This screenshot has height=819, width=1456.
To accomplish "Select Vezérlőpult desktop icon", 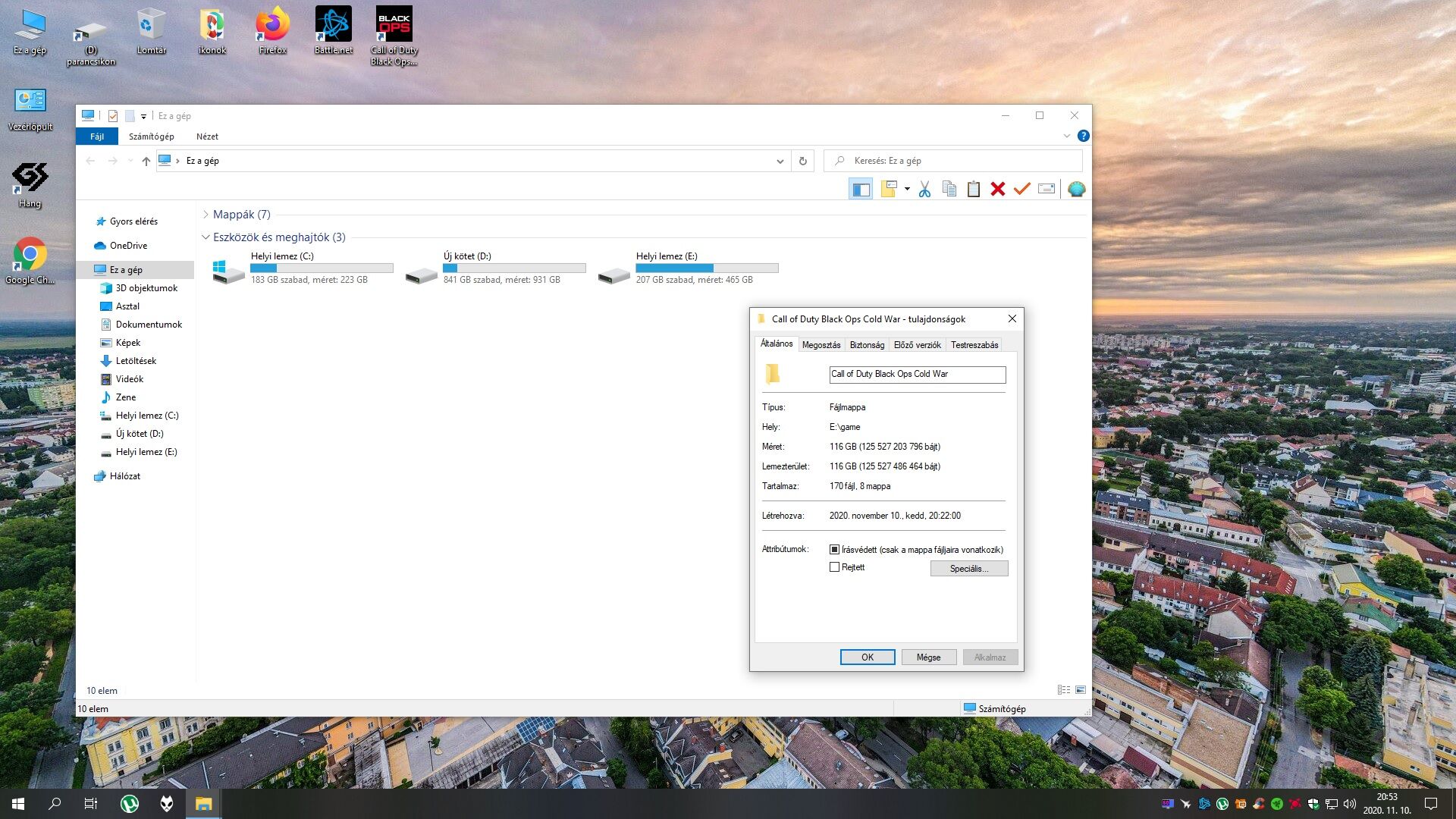I will tap(30, 109).
